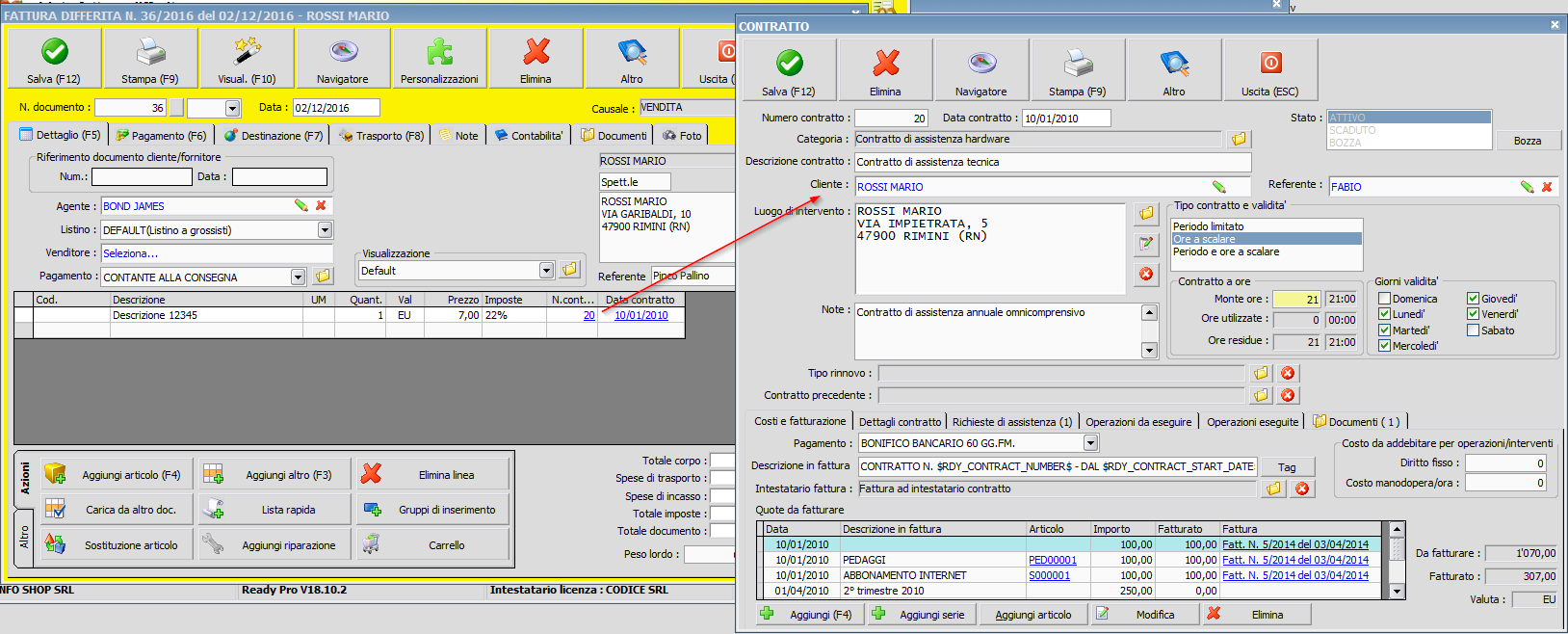Clear Tipo rinnovo with red delete icon

[x=1288, y=373]
